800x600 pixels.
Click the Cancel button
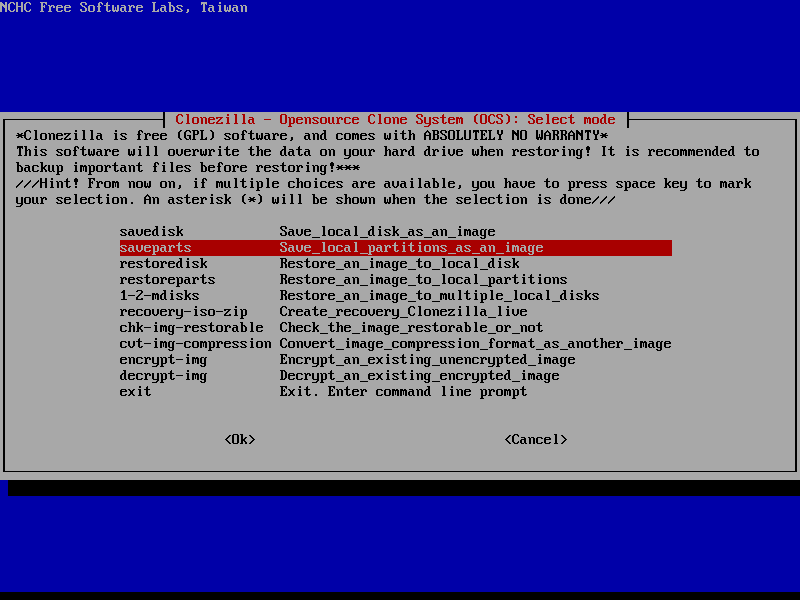(536, 440)
